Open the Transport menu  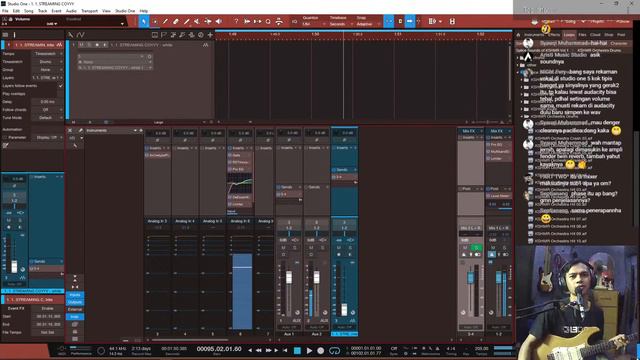(89, 11)
